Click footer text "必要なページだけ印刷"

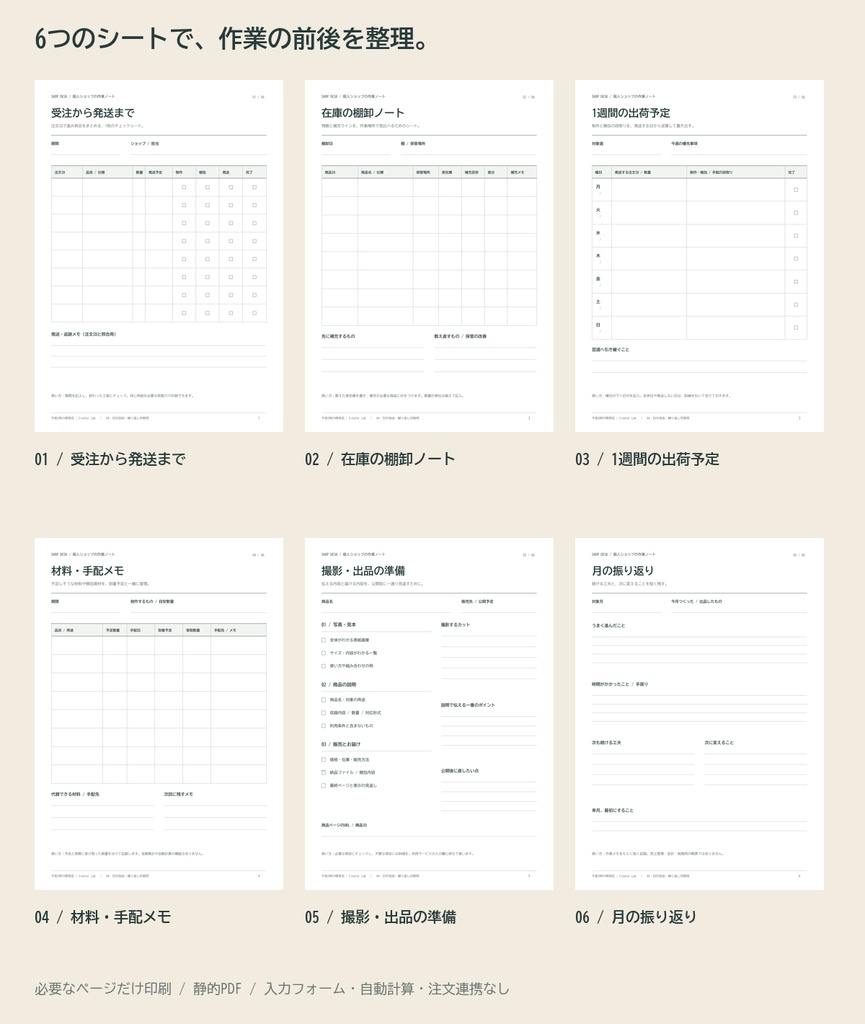103,989
